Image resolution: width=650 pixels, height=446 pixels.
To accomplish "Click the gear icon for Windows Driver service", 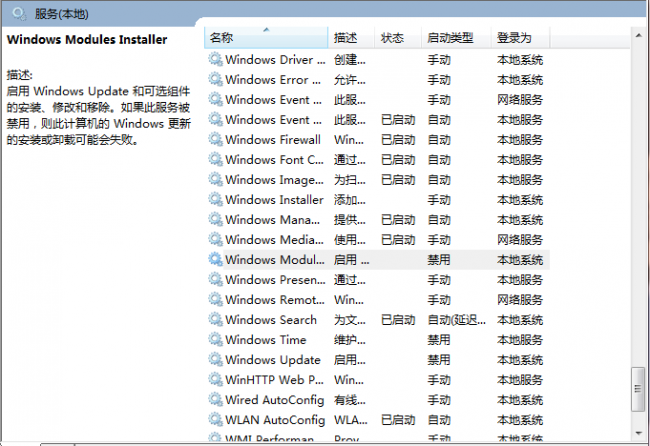I will pyautogui.click(x=215, y=59).
